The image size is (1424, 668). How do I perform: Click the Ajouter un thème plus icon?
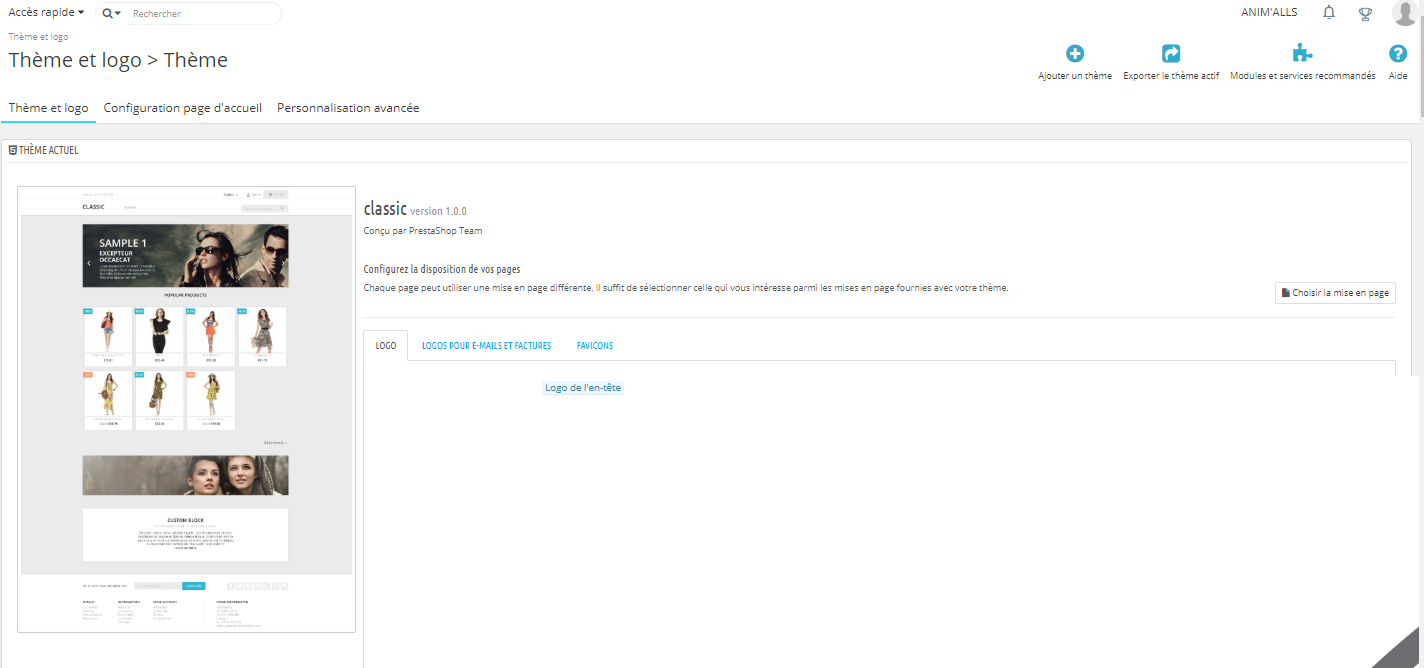(x=1075, y=54)
